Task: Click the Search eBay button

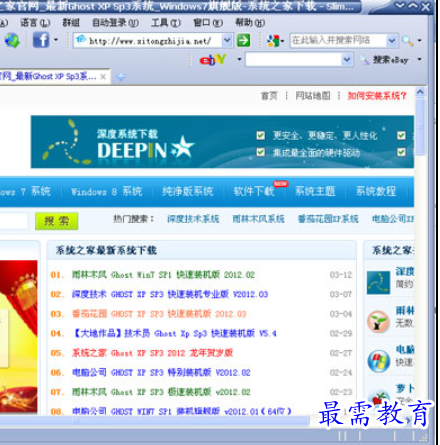Action: pos(385,60)
